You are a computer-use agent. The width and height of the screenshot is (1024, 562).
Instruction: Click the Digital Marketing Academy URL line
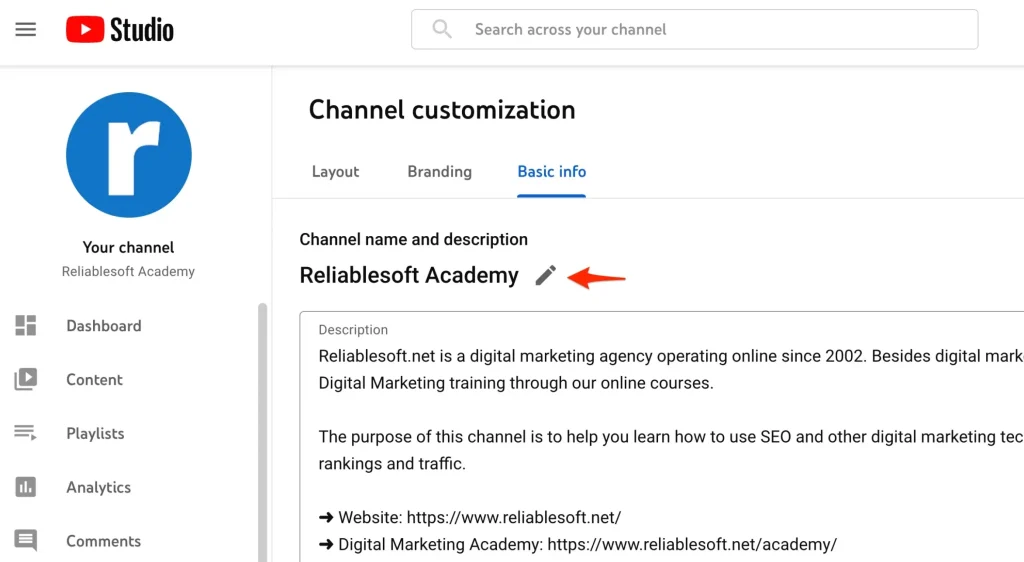tap(577, 545)
